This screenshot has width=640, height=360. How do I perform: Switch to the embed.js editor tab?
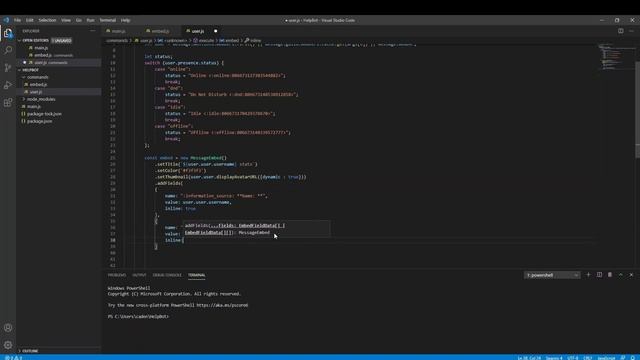[161, 31]
